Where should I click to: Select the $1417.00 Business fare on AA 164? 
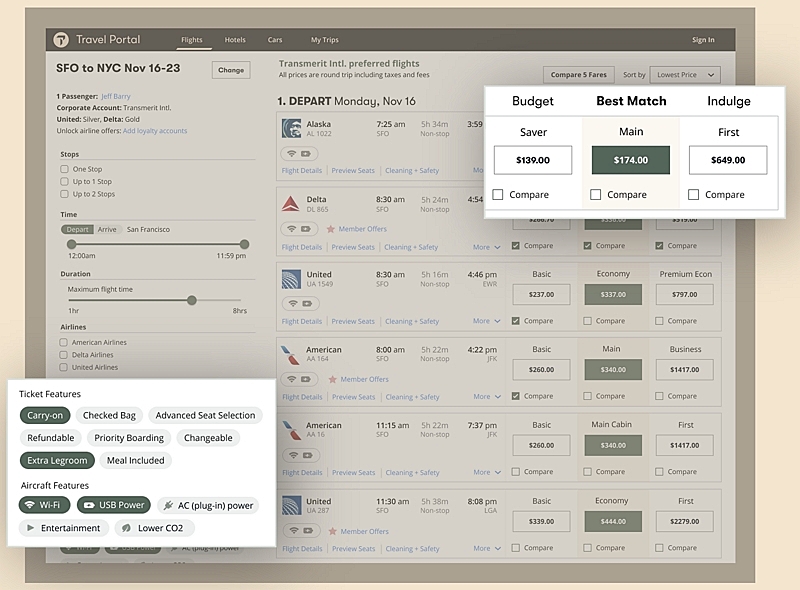pyautogui.click(x=685, y=370)
